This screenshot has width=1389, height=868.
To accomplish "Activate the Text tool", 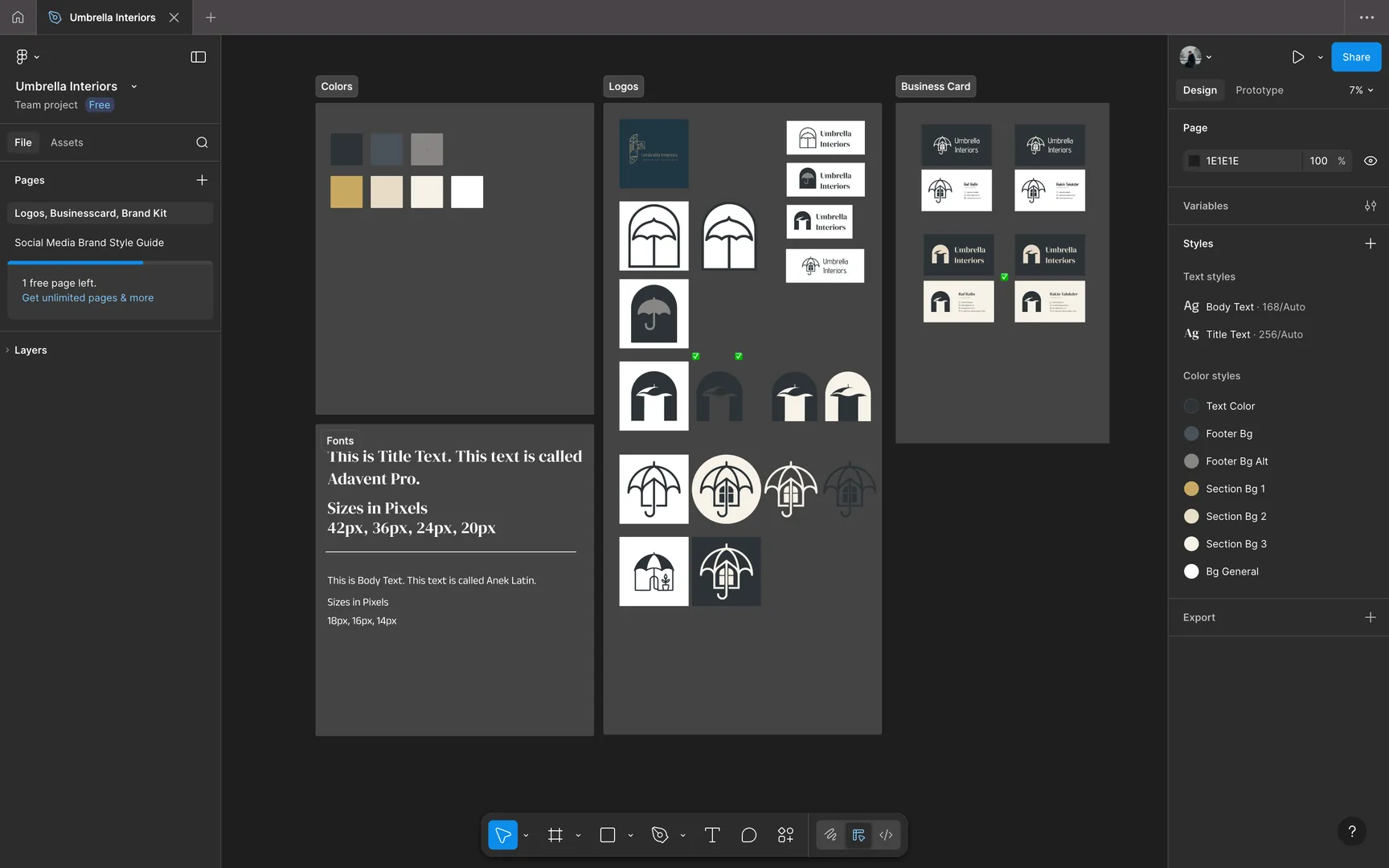I will coord(712,835).
